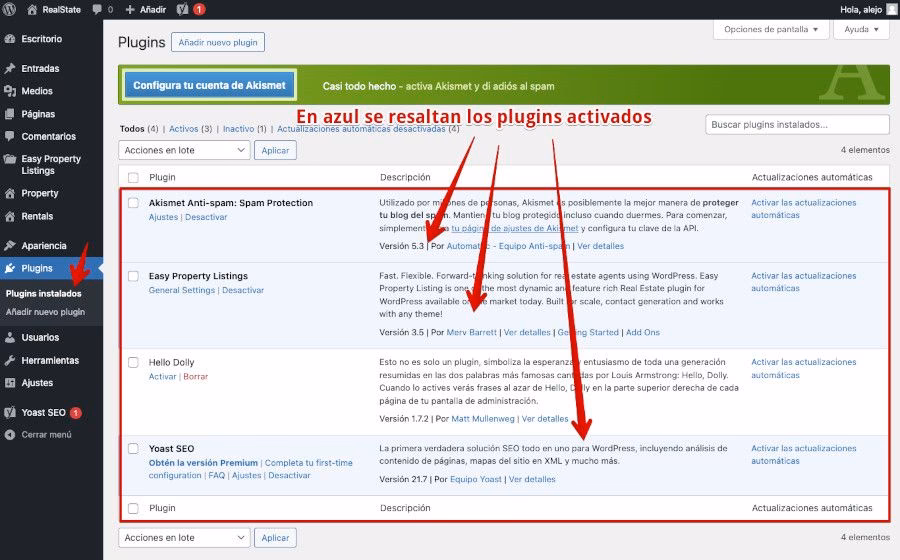Open Añadir nuevo plugin sidebar submenu item
Screen dimensions: 900x560
(x=45, y=312)
